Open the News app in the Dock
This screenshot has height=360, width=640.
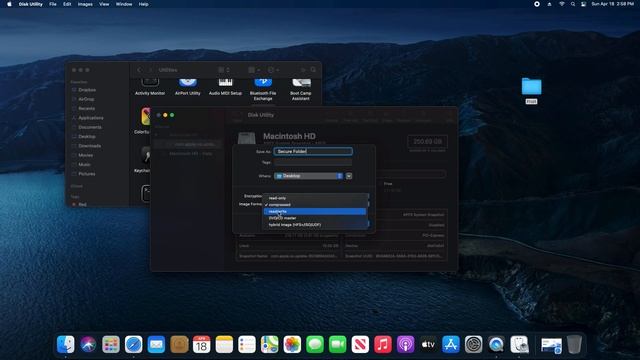(x=360, y=345)
